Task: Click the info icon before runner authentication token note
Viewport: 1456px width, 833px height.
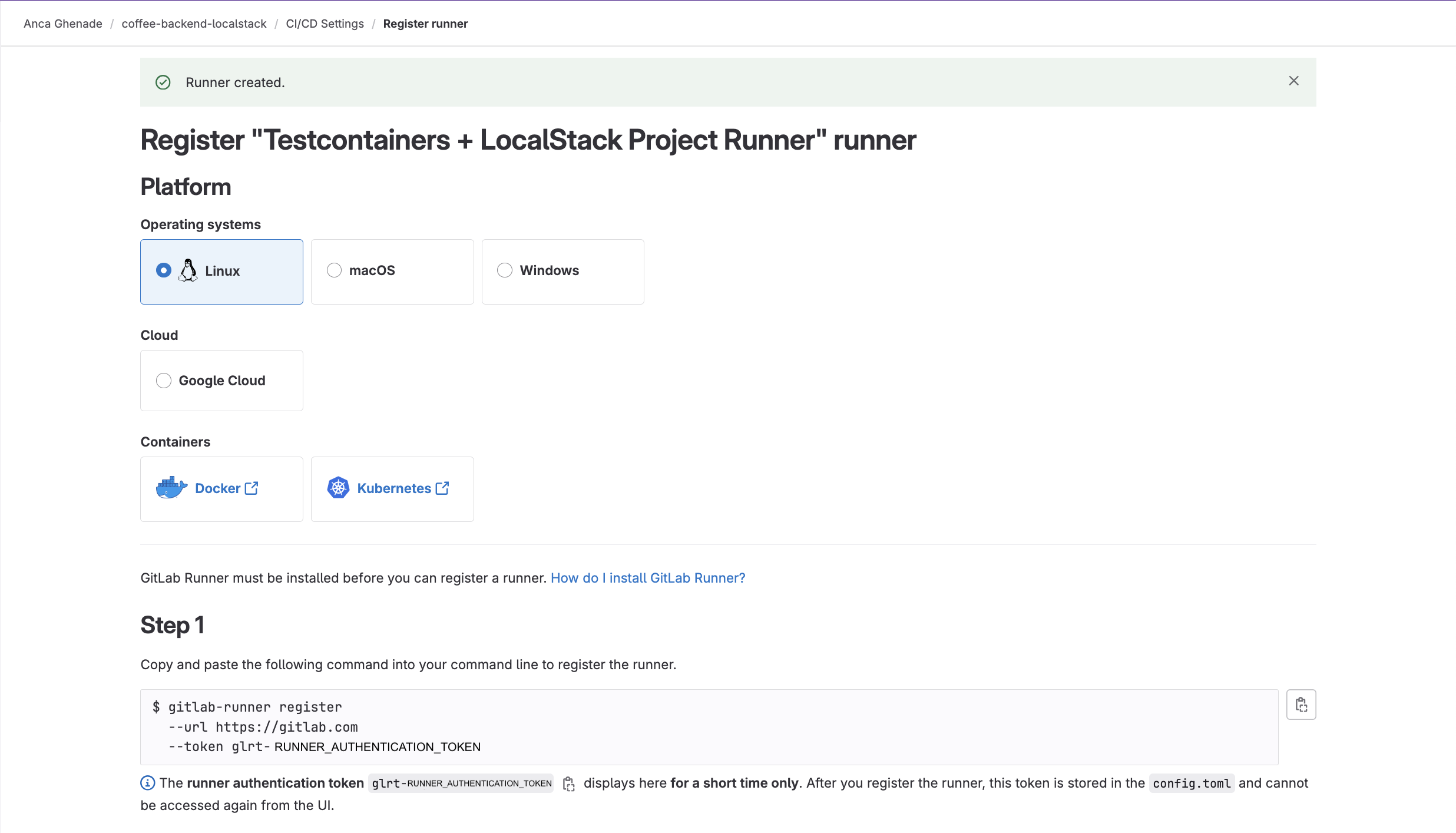Action: pyautogui.click(x=147, y=783)
